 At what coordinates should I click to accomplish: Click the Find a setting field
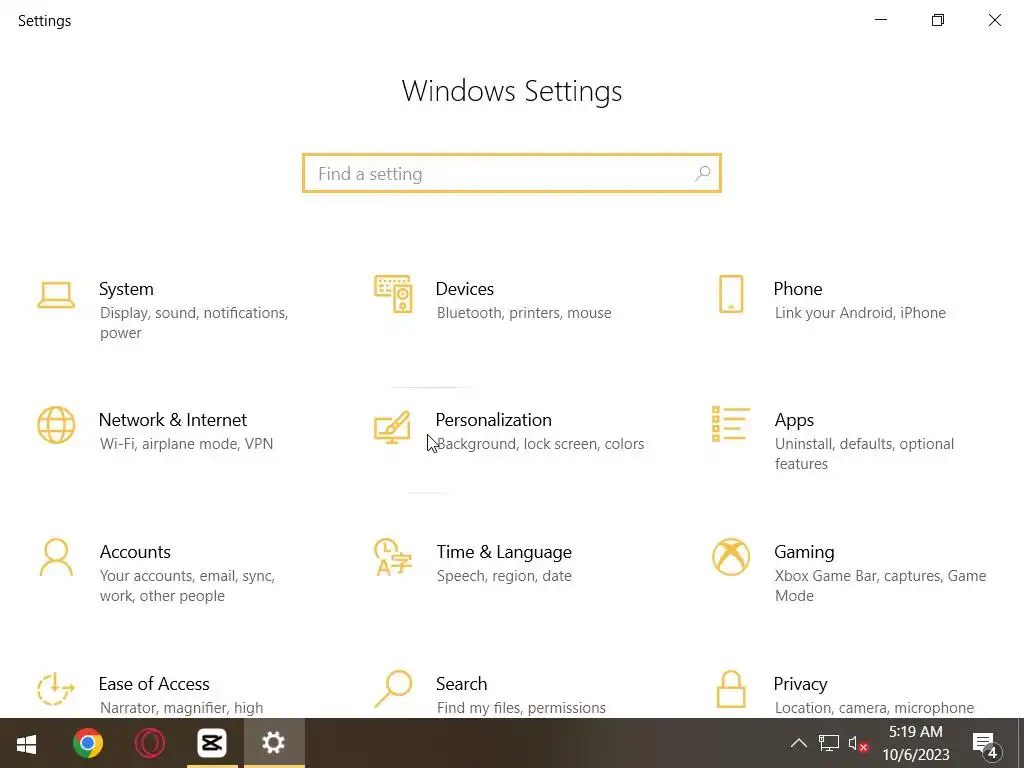click(512, 173)
